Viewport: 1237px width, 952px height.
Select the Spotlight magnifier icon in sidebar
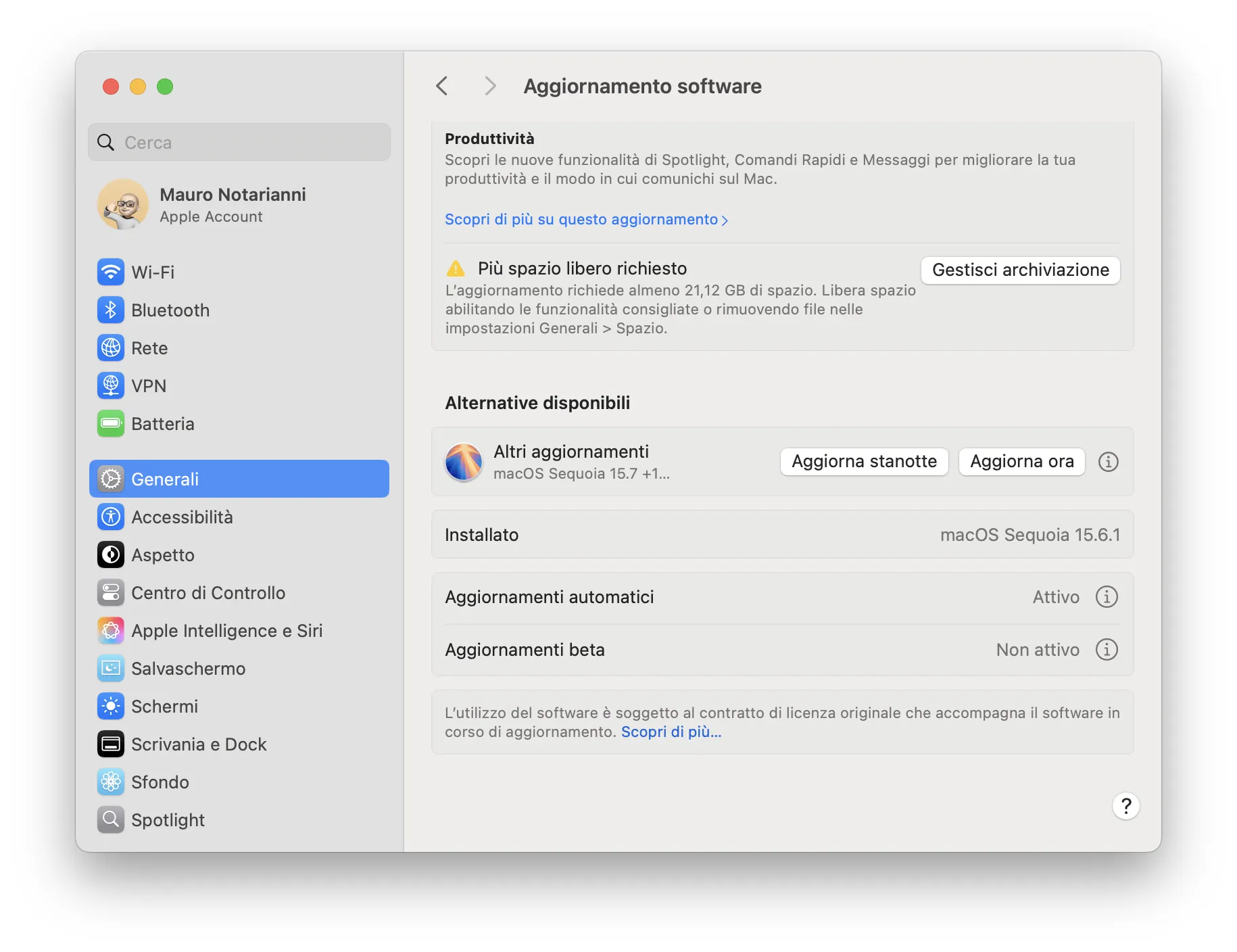pyautogui.click(x=111, y=819)
